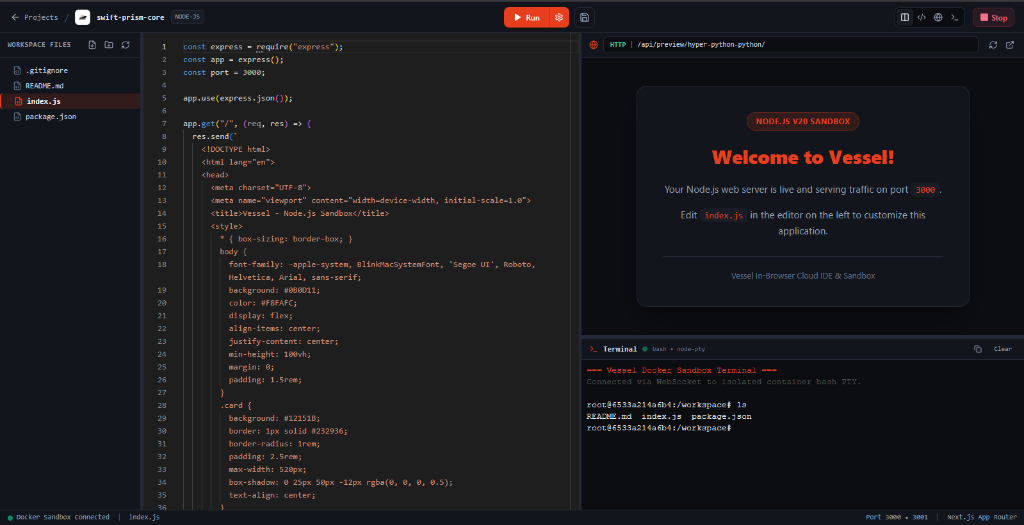Viewport: 1024px width, 525px height.
Task: Click code line const port = 3000
Action: pos(224,72)
